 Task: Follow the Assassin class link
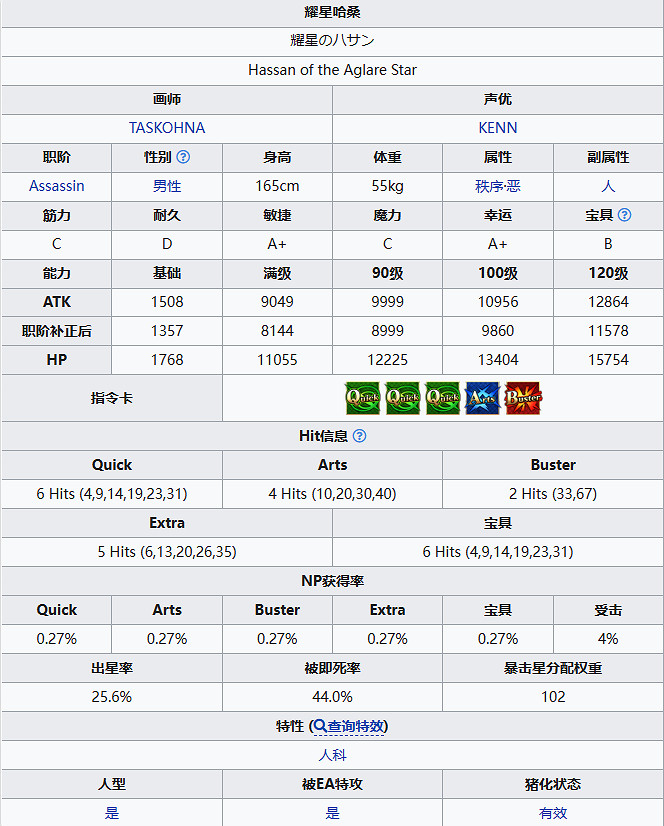pos(56,186)
